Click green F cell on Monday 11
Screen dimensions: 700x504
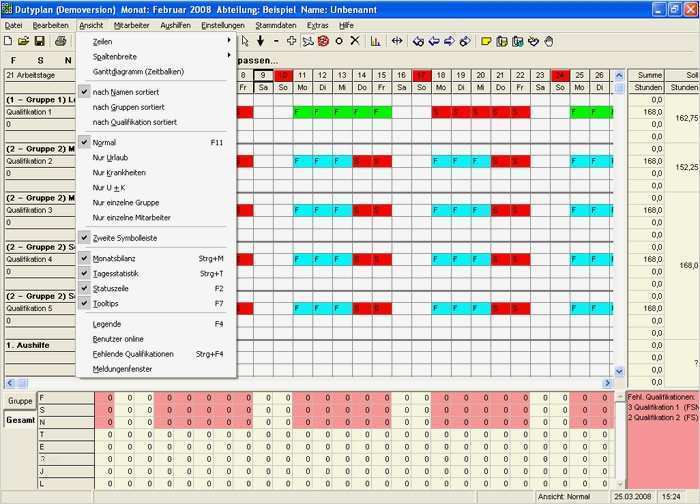click(x=303, y=112)
